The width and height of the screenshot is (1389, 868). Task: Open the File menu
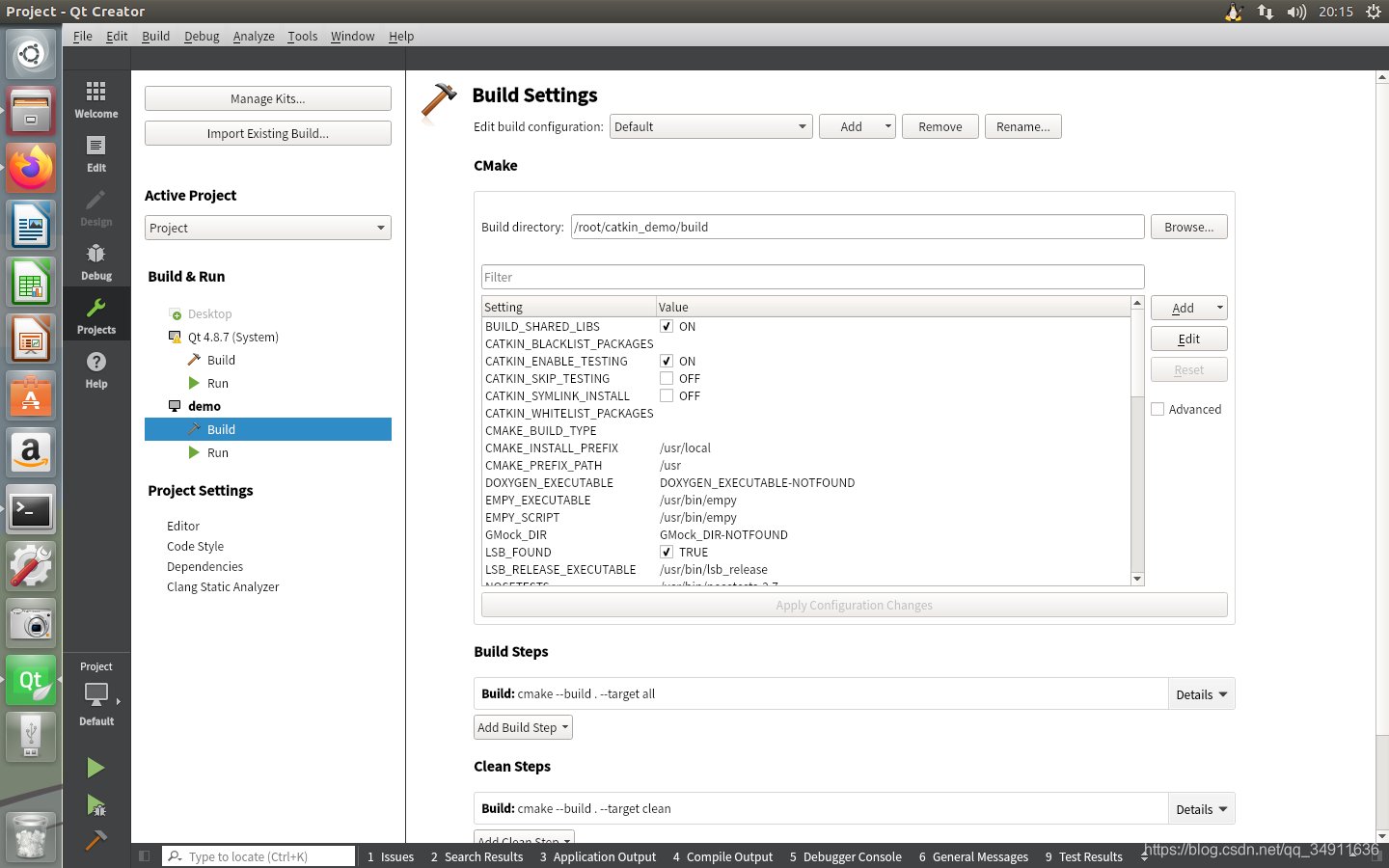(83, 36)
